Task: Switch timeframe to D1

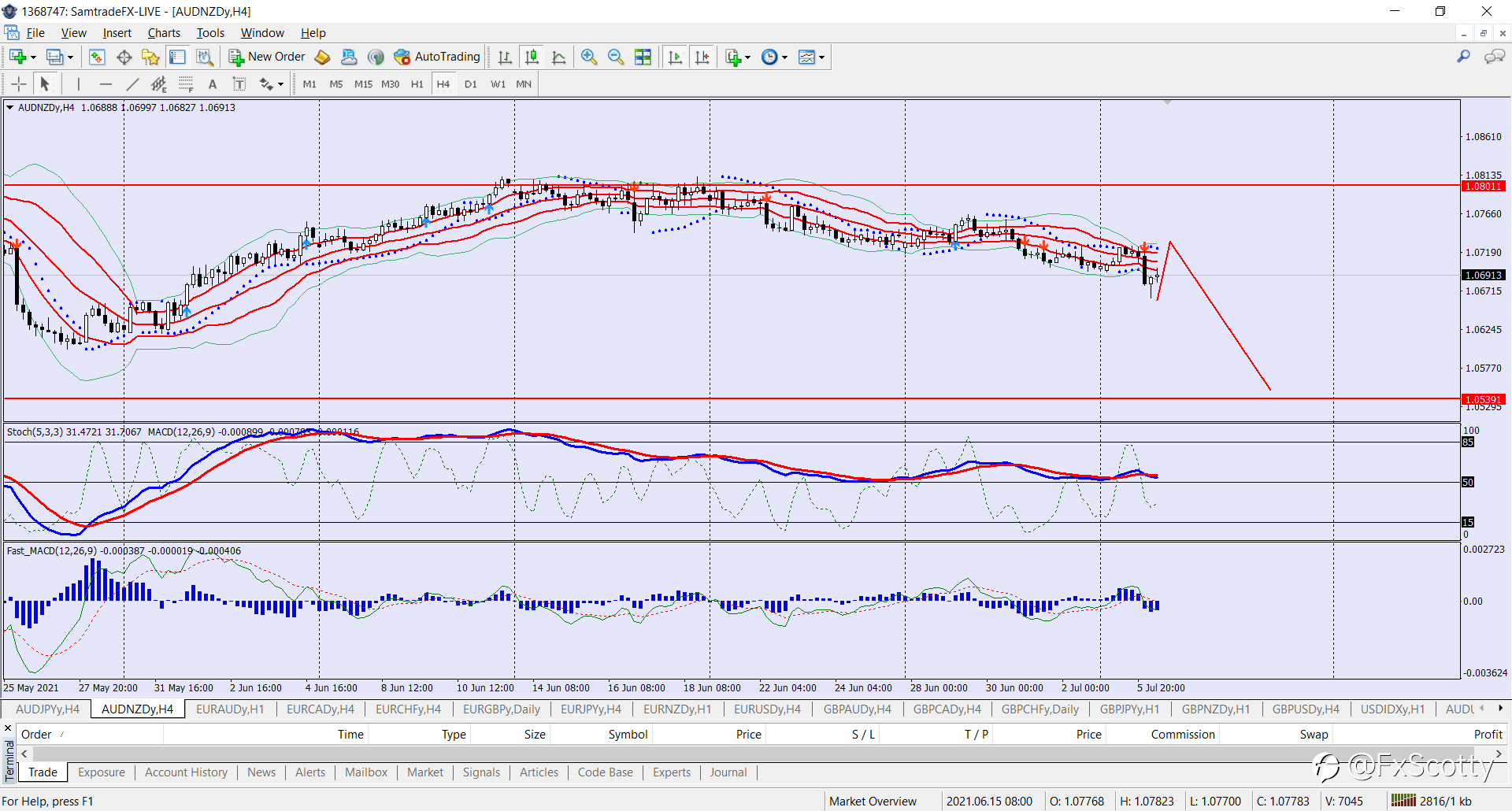Action: 471,84
